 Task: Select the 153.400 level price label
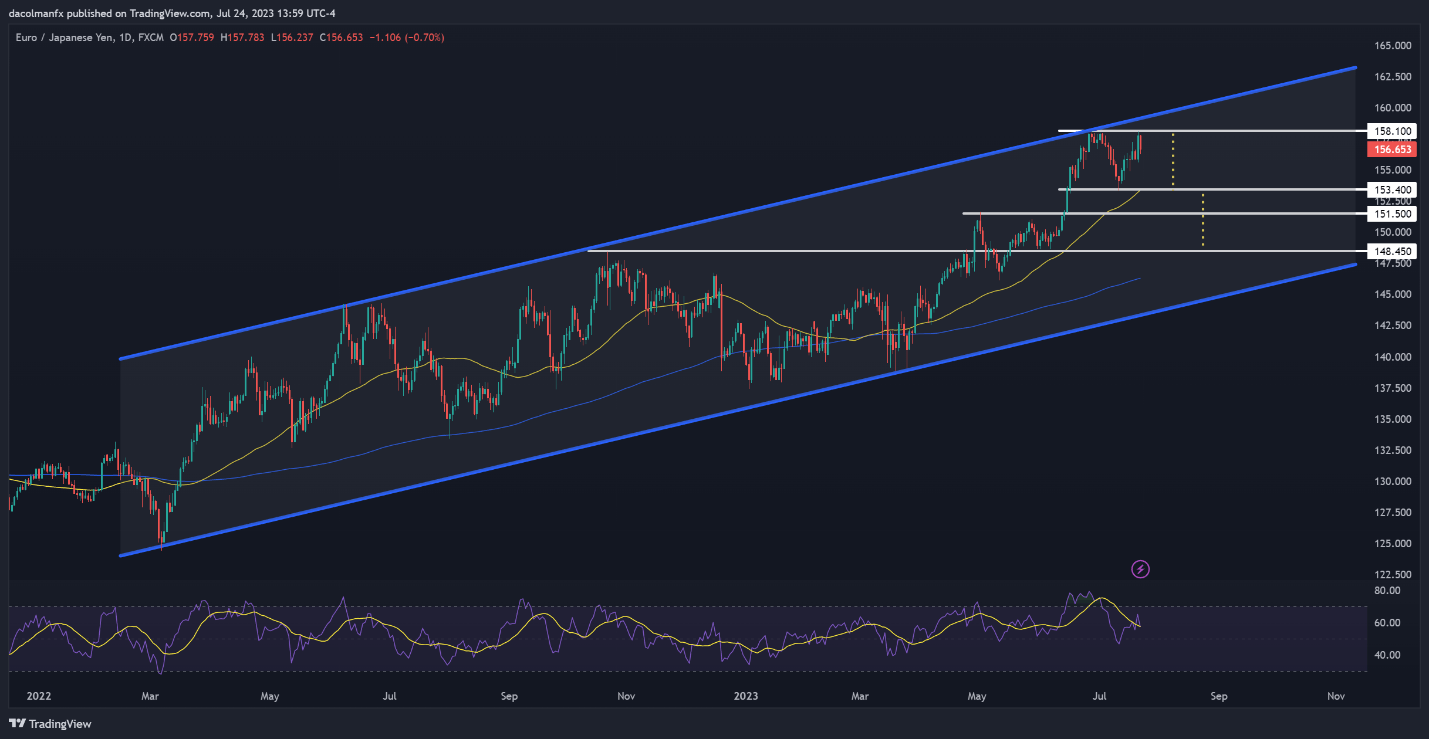click(x=1391, y=189)
